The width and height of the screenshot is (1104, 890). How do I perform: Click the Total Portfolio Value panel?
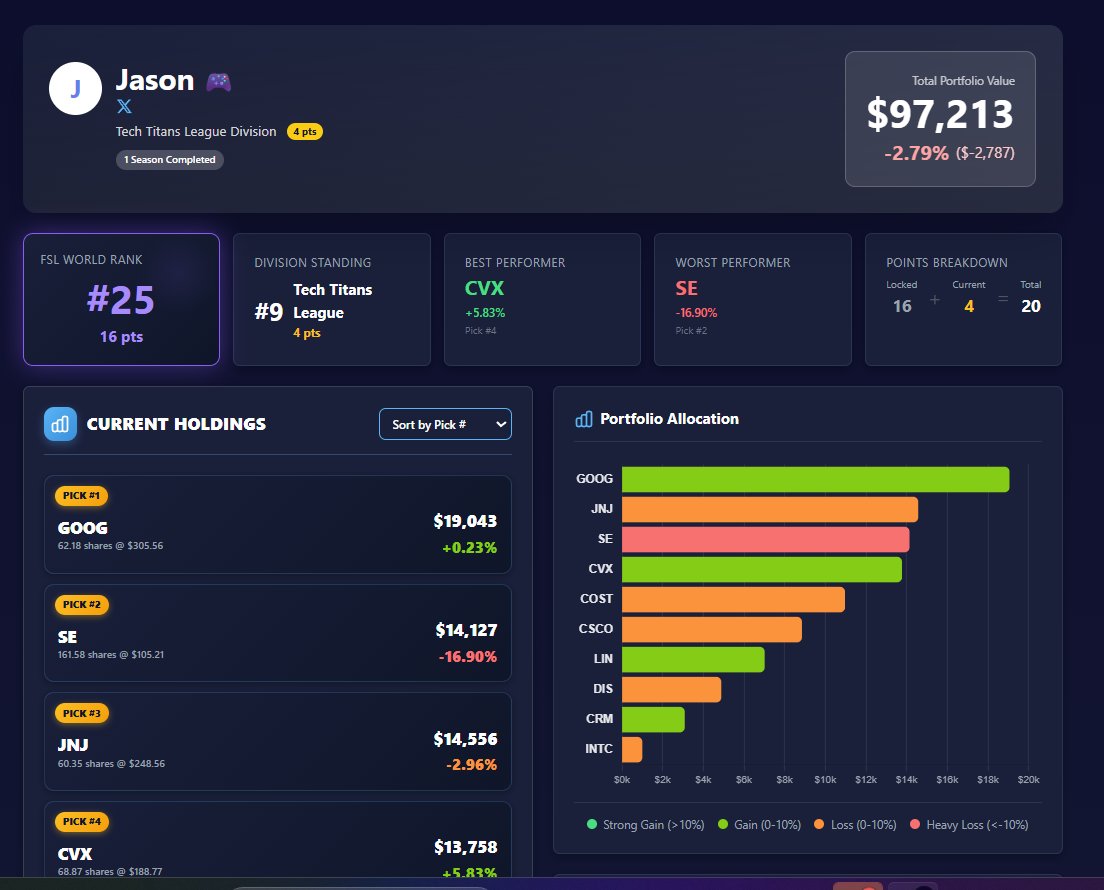point(939,118)
